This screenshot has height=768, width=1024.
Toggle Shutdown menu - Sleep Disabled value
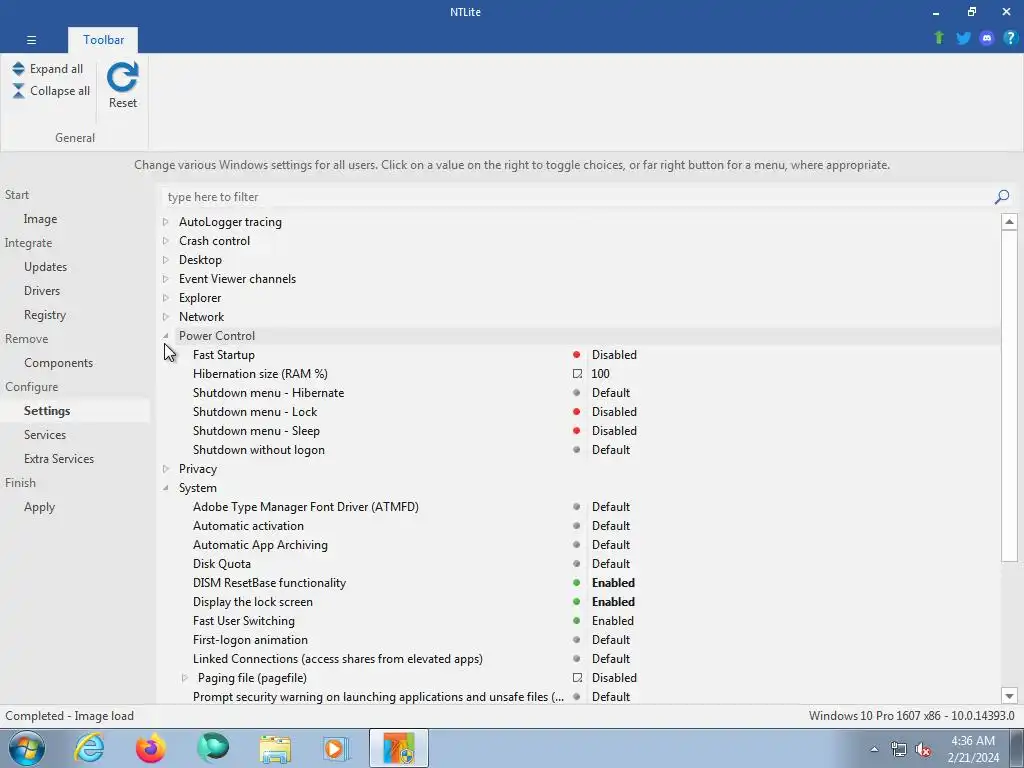point(614,431)
